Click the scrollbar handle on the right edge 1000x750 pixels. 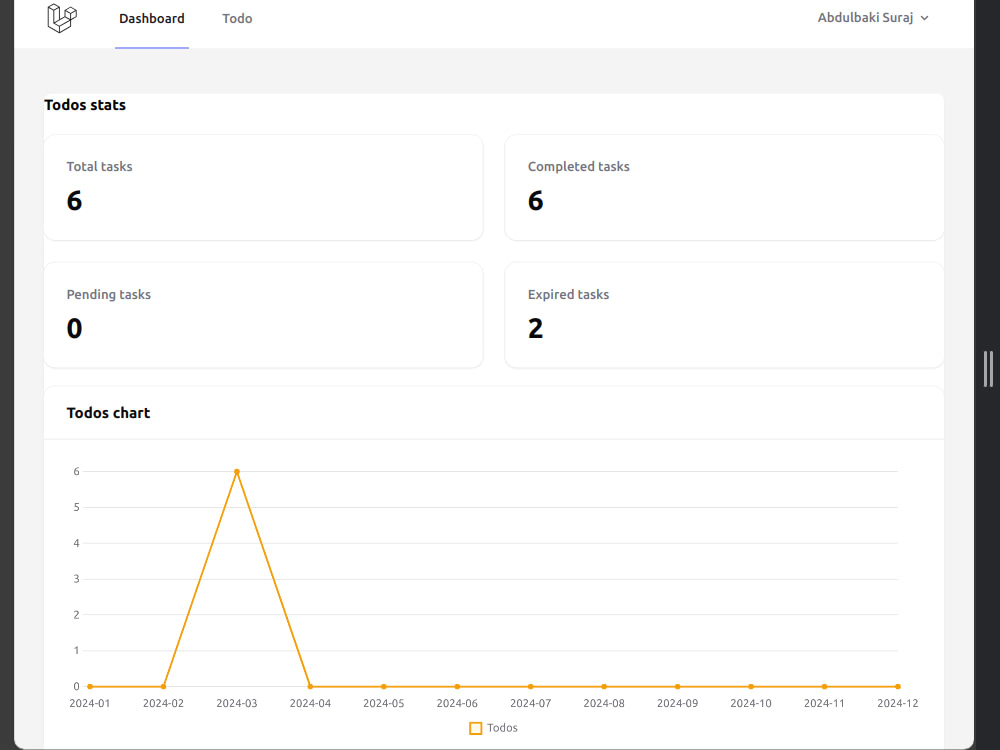point(988,368)
